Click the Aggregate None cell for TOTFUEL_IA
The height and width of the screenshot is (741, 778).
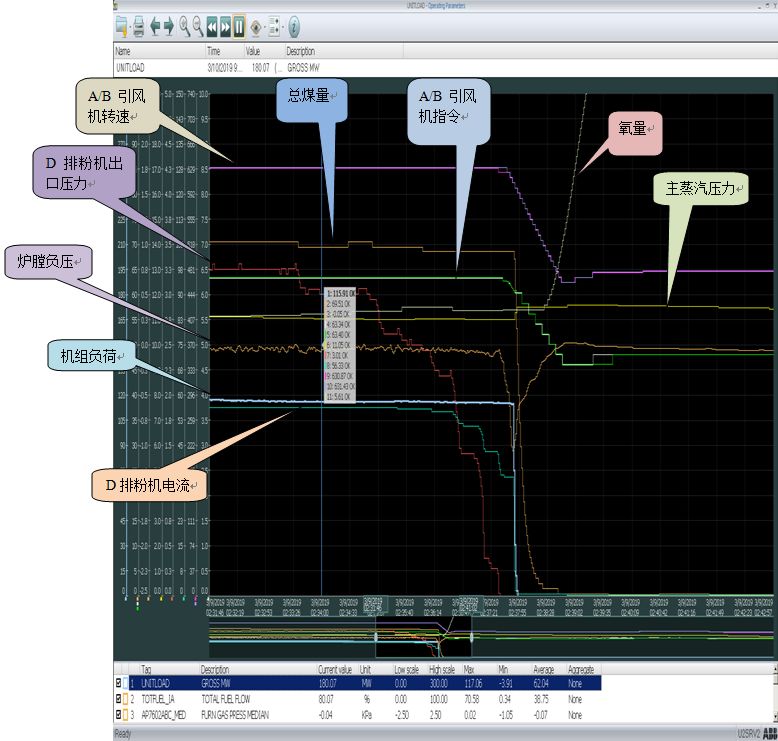pos(575,699)
